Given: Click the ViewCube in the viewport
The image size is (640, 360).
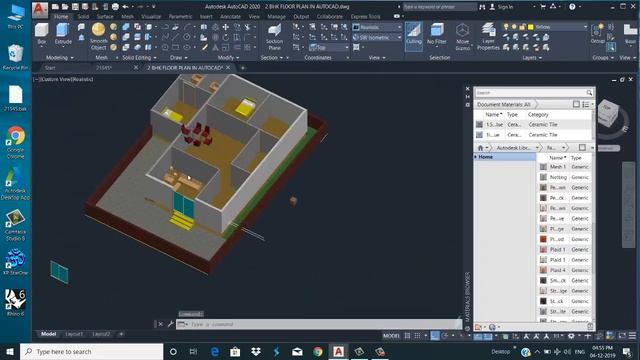Looking at the screenshot, I should (607, 113).
